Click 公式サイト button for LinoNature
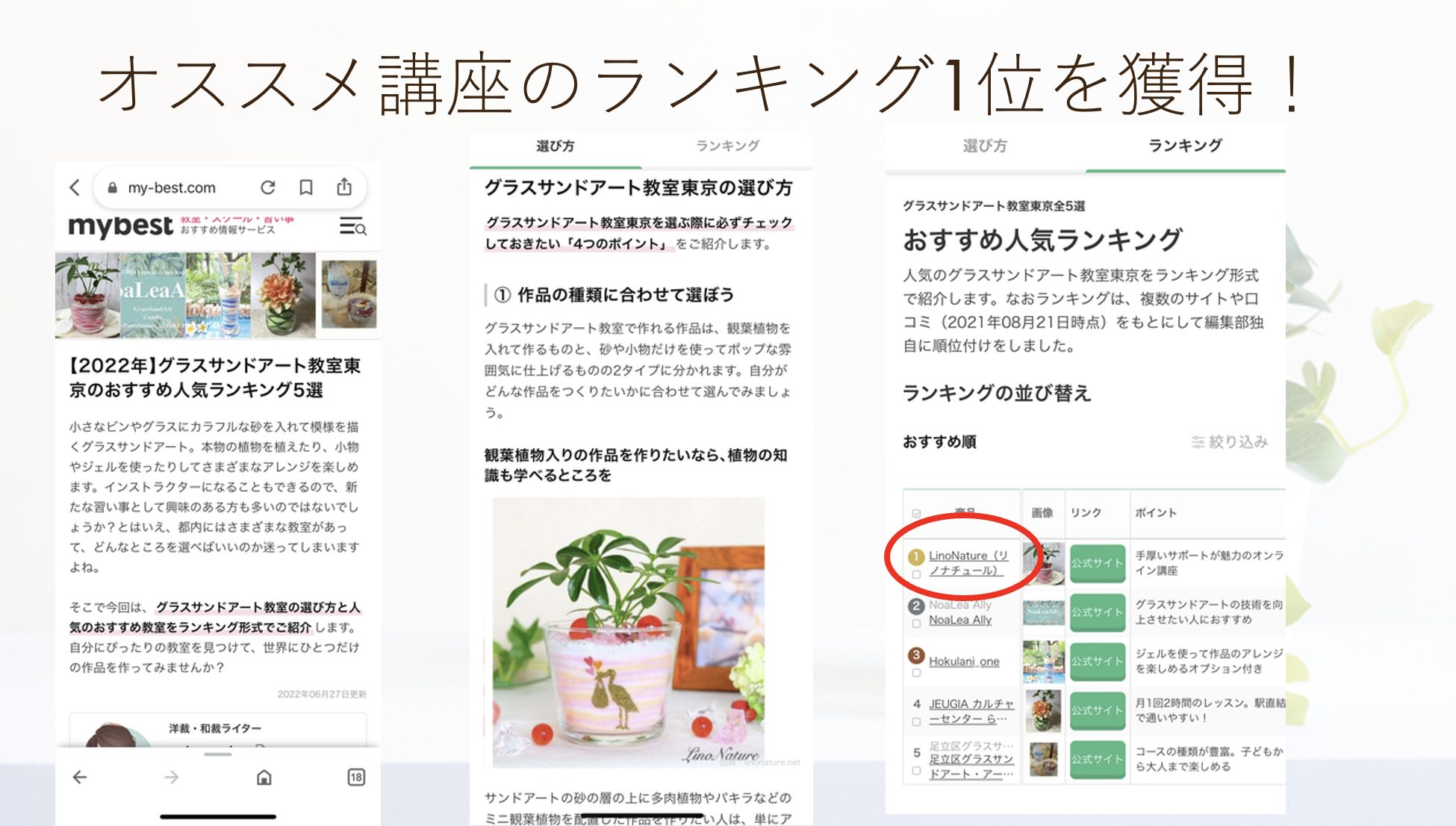The width and height of the screenshot is (1456, 826). 1098,563
